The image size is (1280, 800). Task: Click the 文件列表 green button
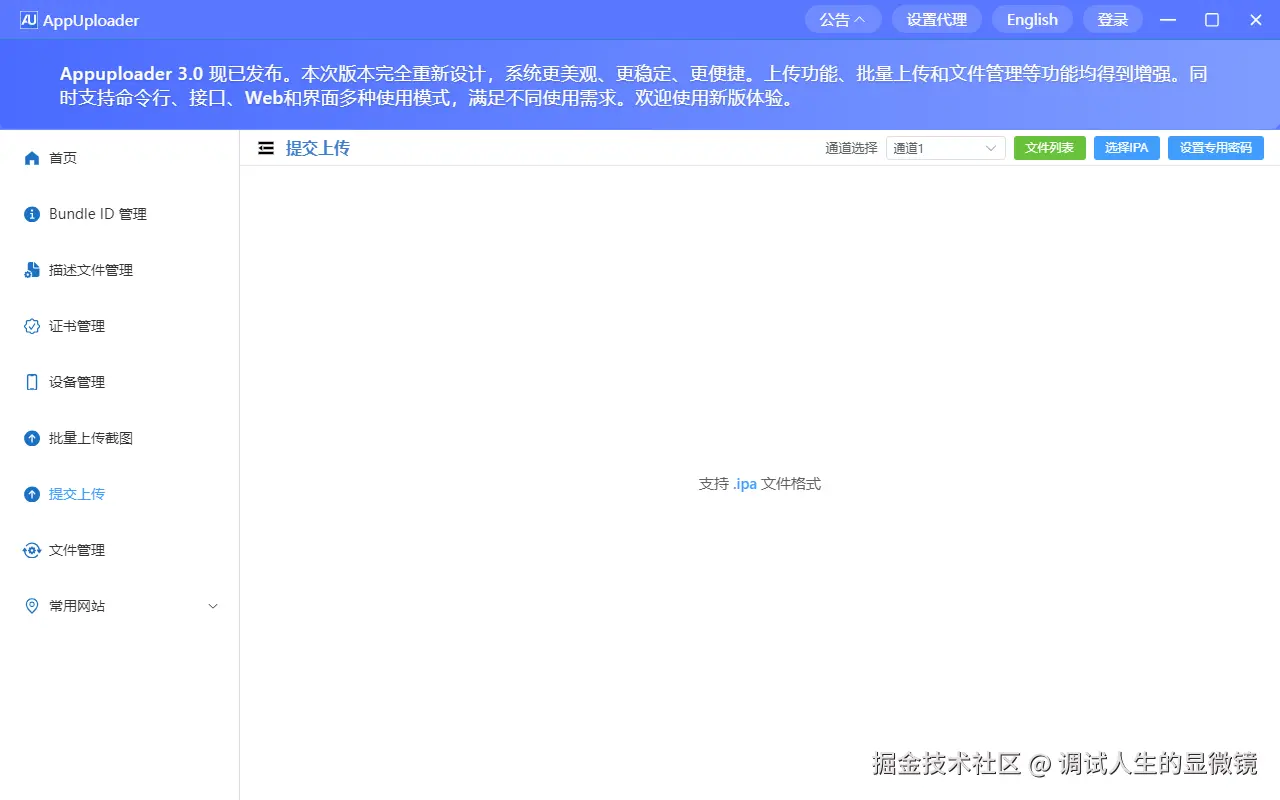pos(1049,147)
